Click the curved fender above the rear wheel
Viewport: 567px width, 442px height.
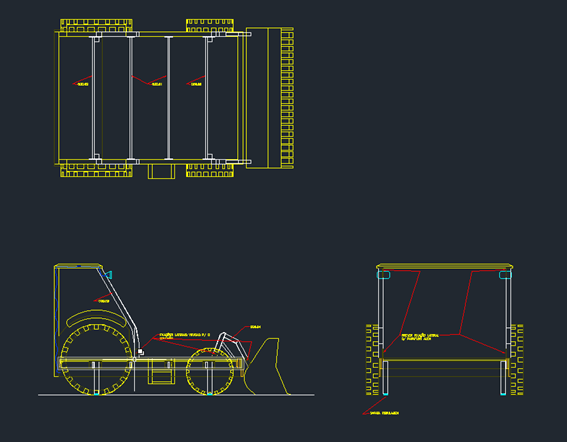coord(95,317)
